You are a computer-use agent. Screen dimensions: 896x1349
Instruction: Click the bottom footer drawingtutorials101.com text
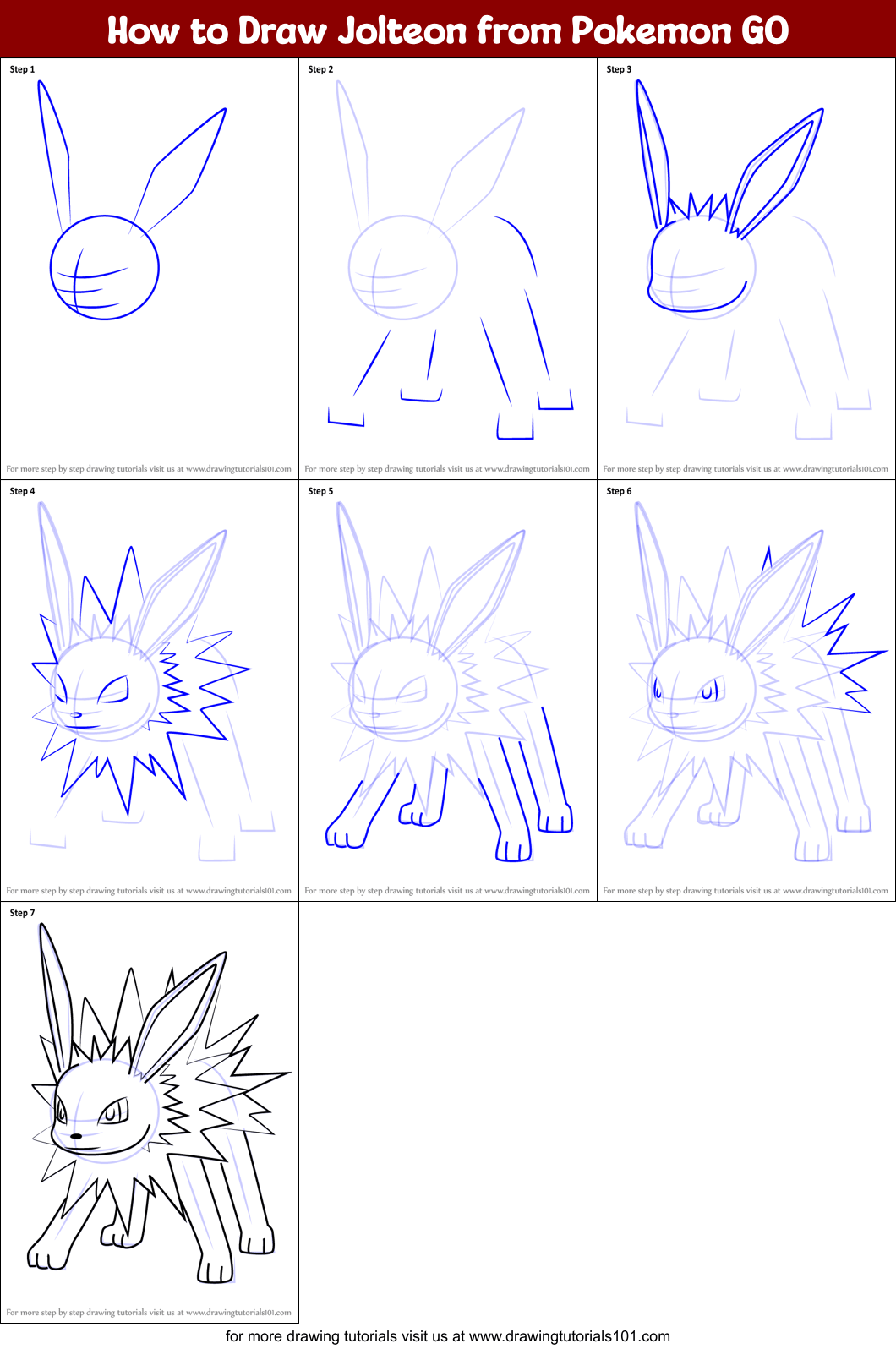[448, 1336]
